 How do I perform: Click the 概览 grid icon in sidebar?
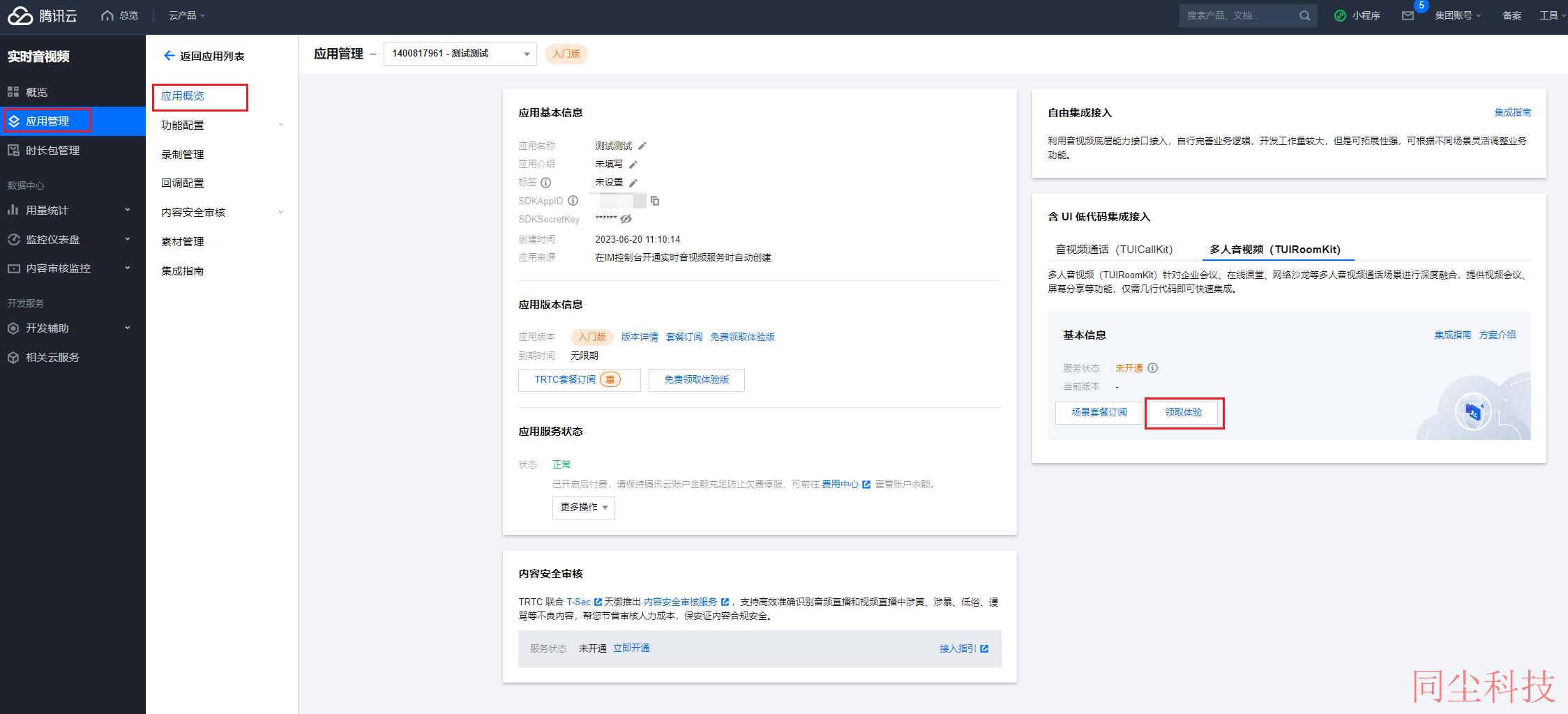(13, 92)
